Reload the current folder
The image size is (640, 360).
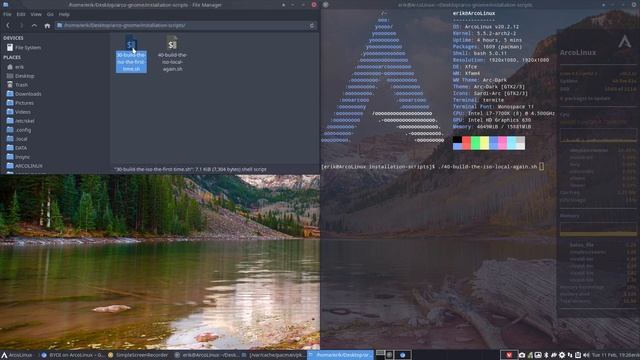pyautogui.click(x=312, y=25)
